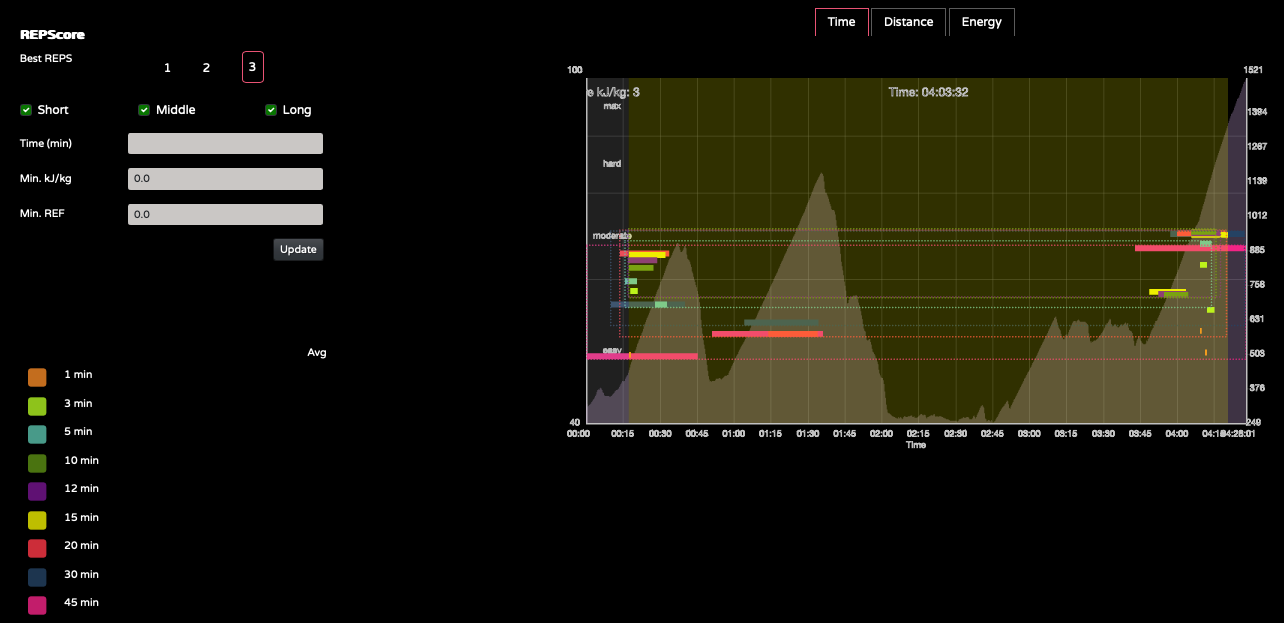Select the red 20 min legend swatch

click(x=37, y=548)
